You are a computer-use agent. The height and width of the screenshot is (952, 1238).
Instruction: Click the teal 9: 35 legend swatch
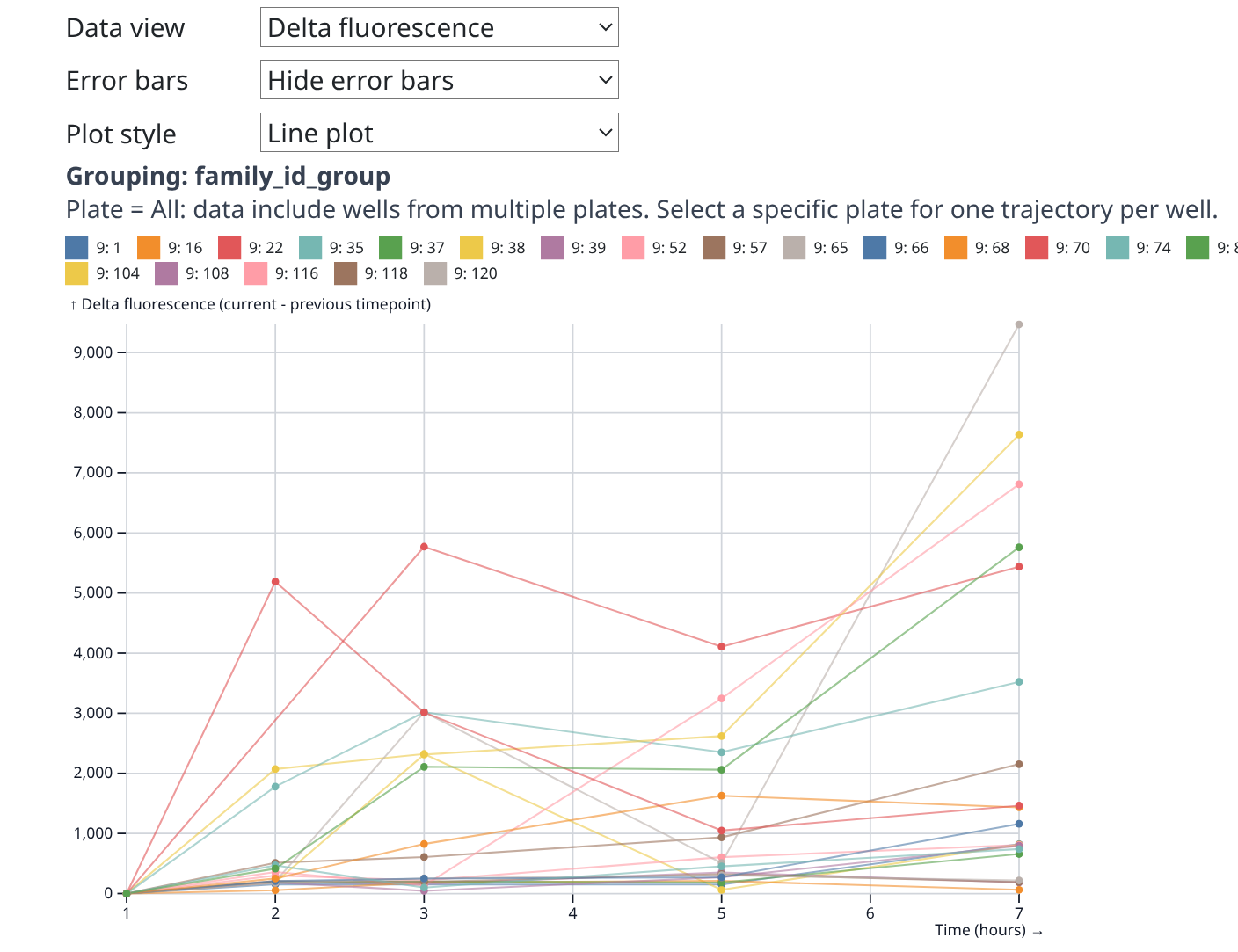click(x=310, y=248)
